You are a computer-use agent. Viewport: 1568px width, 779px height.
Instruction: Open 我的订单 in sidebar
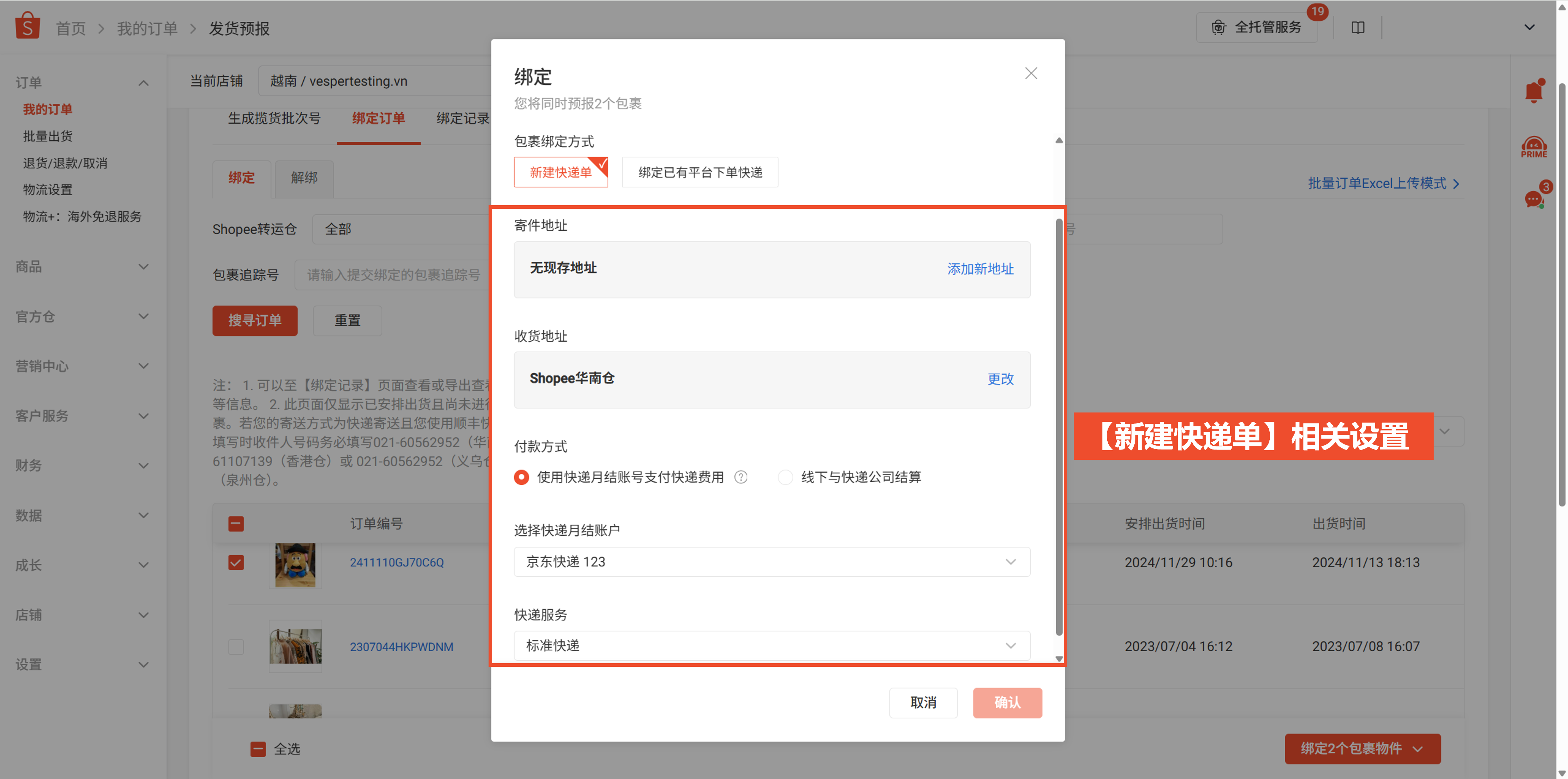pos(47,110)
